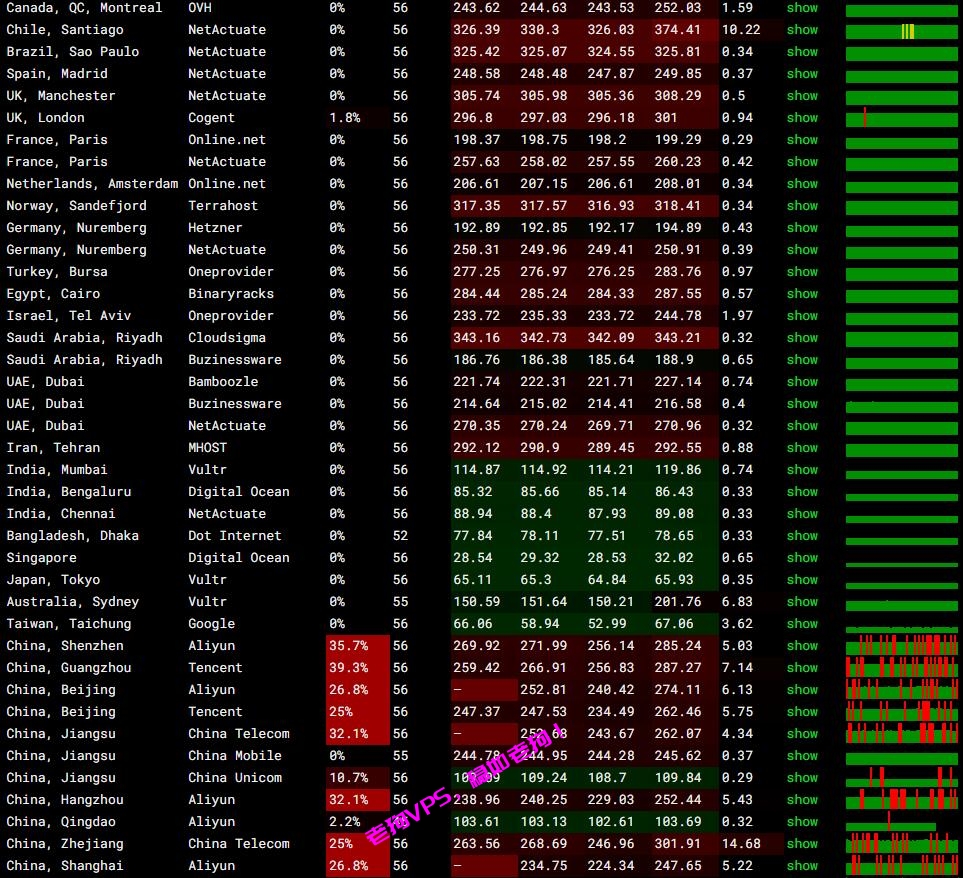Click the 374.41 worst latency value

click(x=678, y=29)
